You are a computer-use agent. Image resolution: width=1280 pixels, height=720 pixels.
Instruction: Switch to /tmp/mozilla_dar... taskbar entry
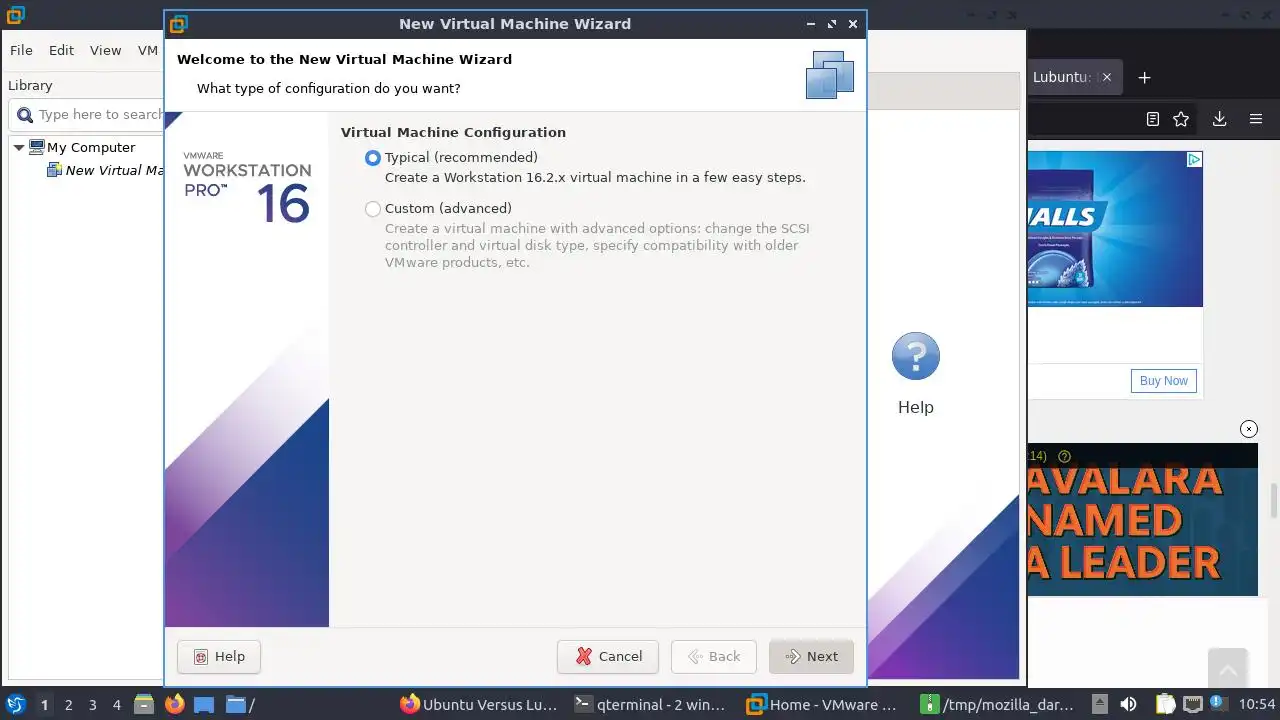998,705
